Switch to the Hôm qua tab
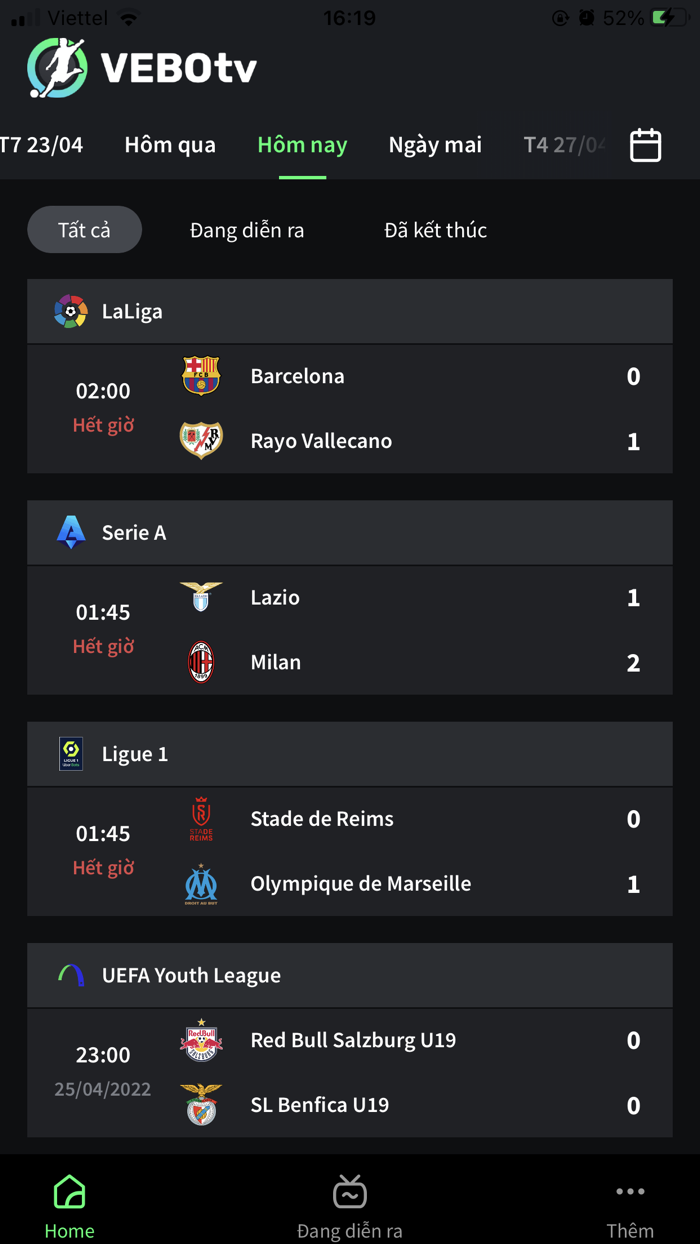This screenshot has width=700, height=1244. pyautogui.click(x=170, y=145)
